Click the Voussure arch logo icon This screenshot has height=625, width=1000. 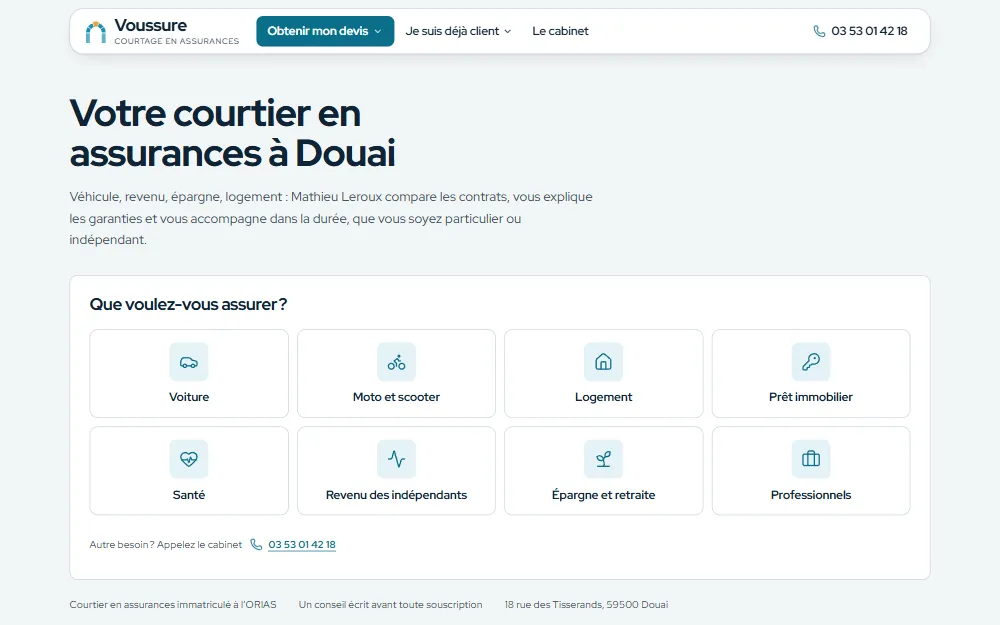(x=96, y=32)
